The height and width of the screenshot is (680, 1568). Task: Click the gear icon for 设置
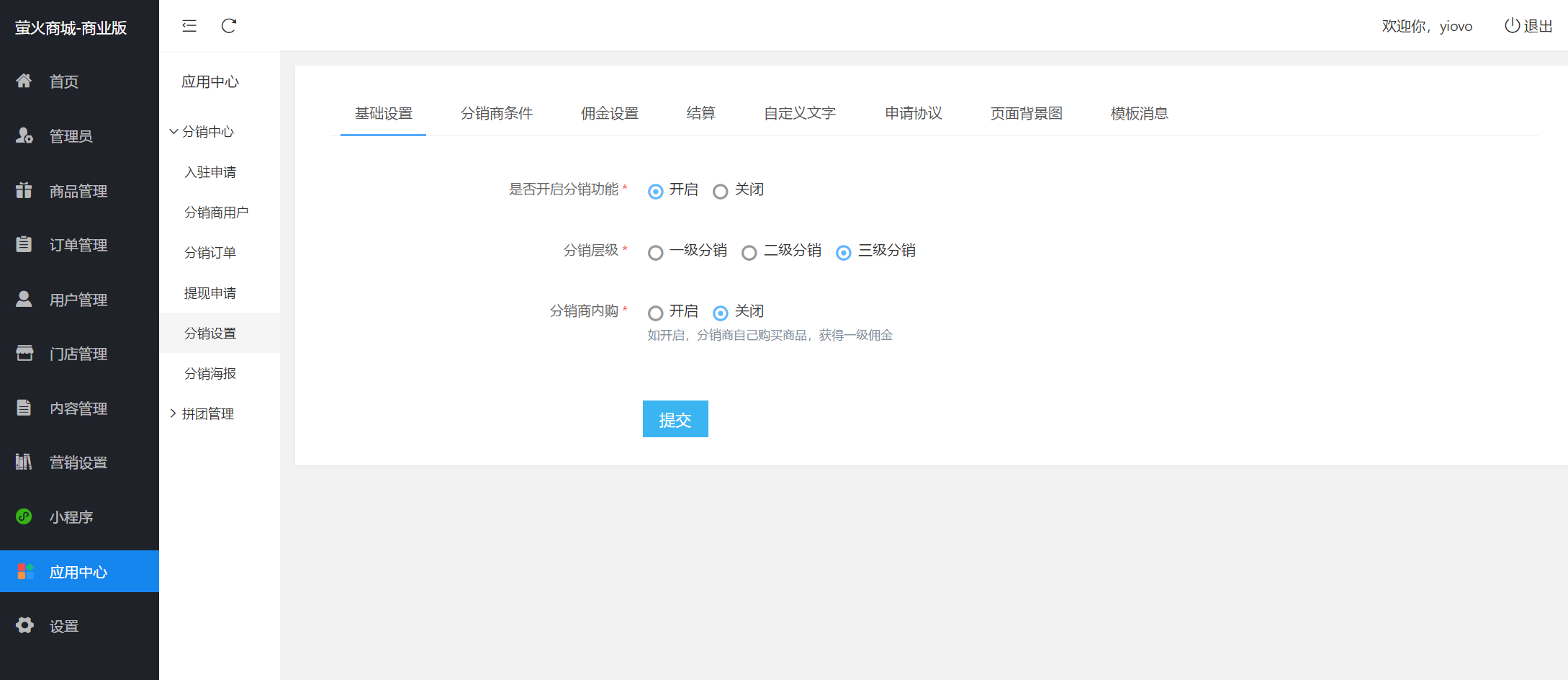[x=24, y=625]
